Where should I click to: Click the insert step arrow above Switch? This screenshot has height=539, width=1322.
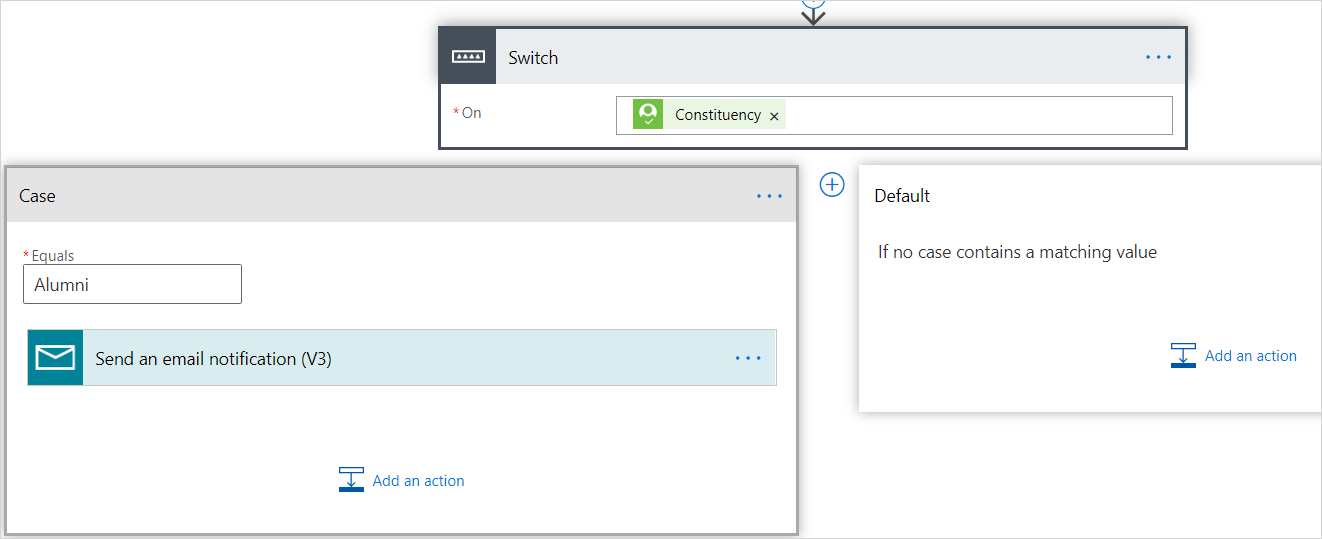click(813, 12)
